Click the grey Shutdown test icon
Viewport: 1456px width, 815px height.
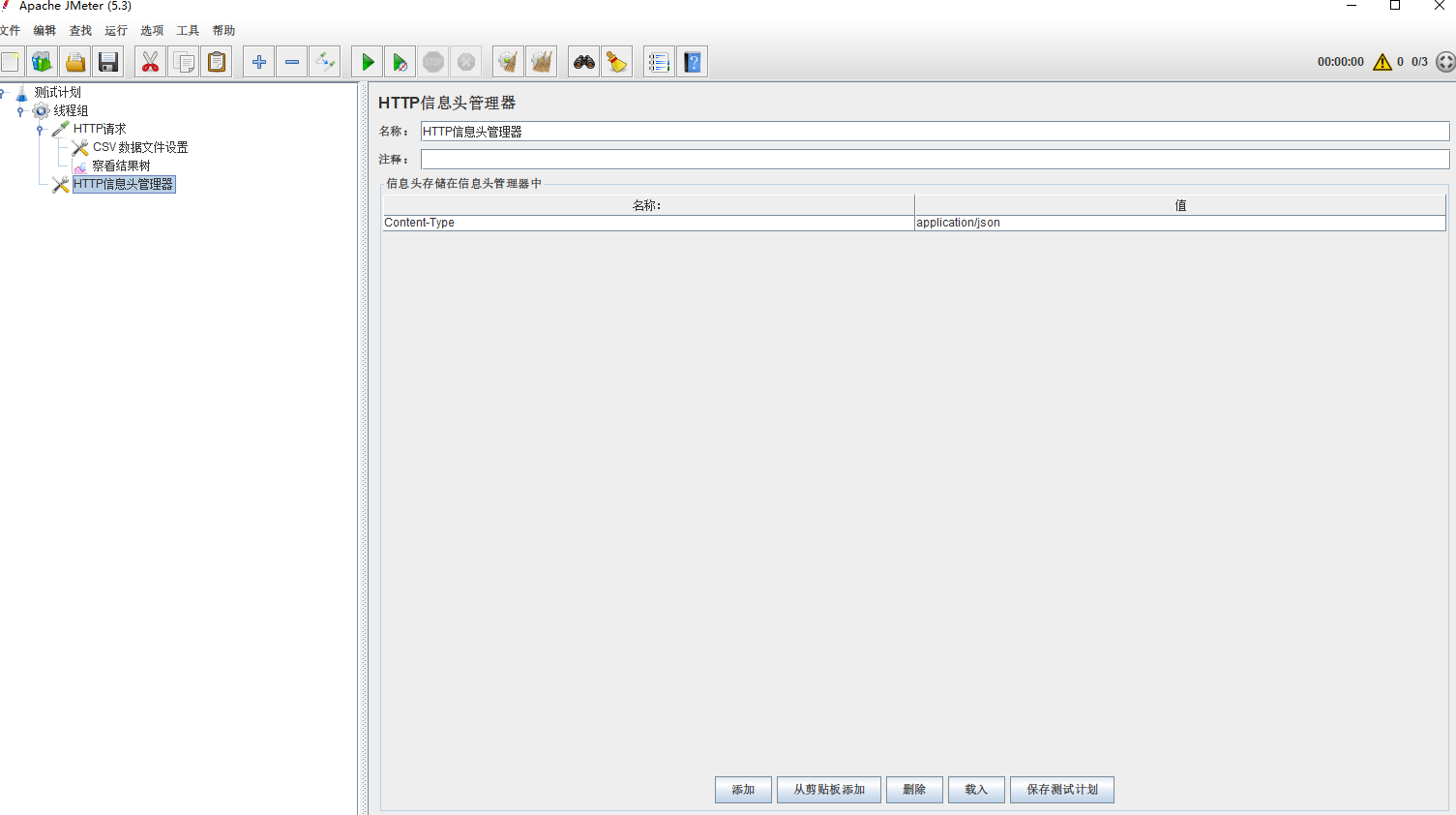coord(466,62)
